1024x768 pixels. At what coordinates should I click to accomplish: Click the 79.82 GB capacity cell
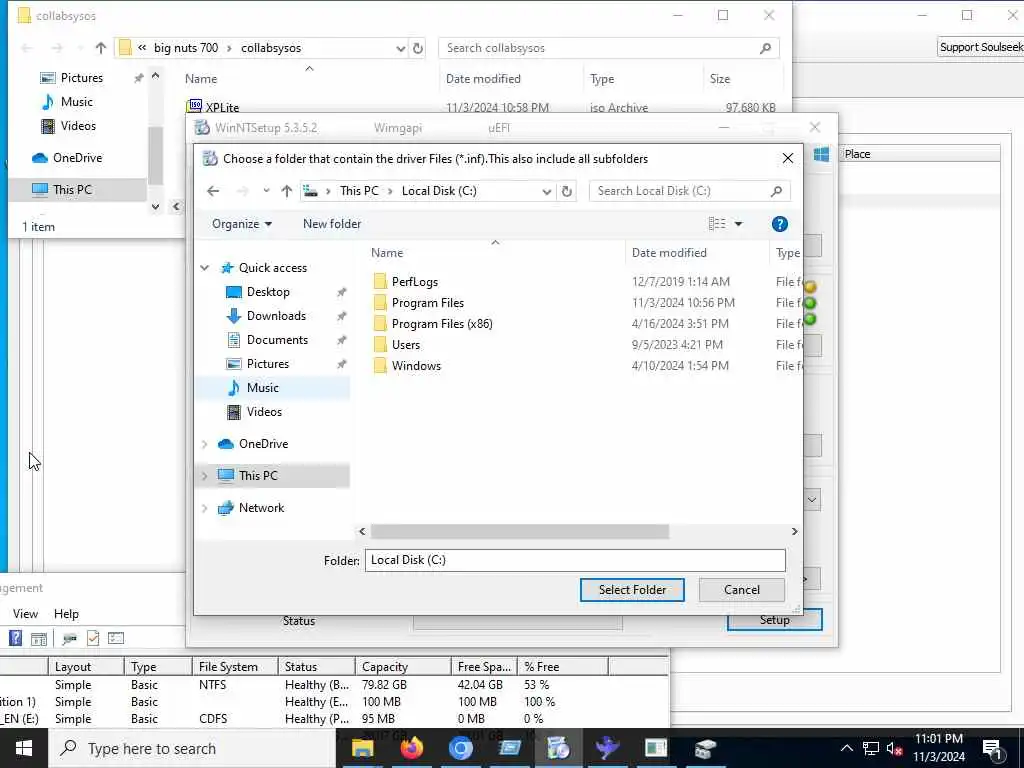[384, 685]
